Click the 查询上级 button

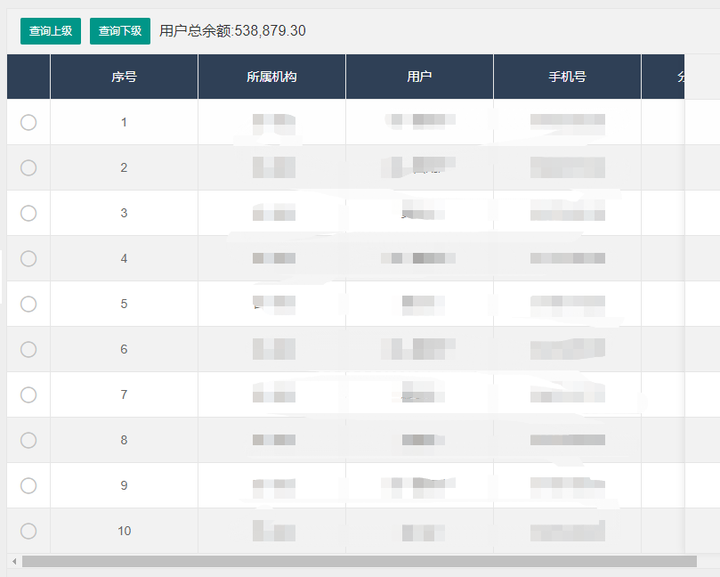(x=51, y=31)
